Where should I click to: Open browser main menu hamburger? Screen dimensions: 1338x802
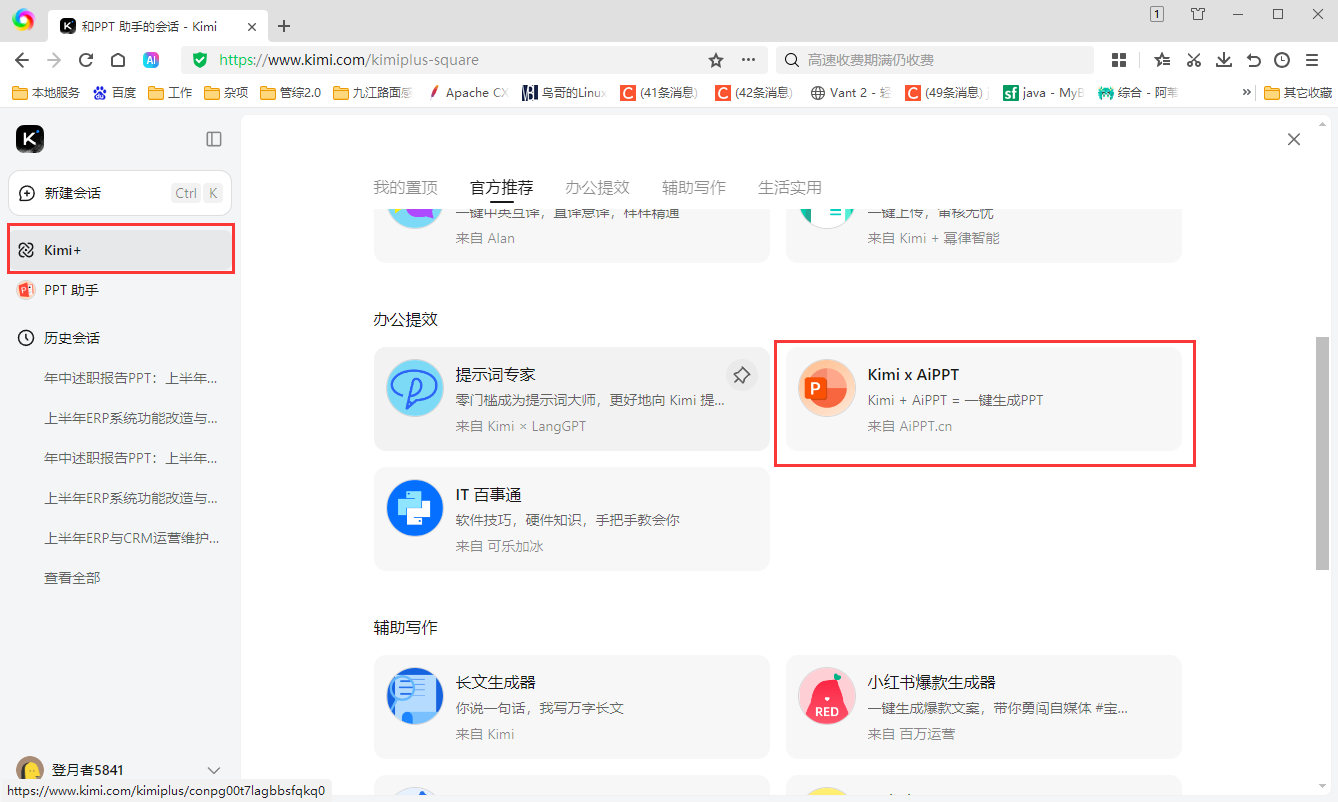(1314, 60)
